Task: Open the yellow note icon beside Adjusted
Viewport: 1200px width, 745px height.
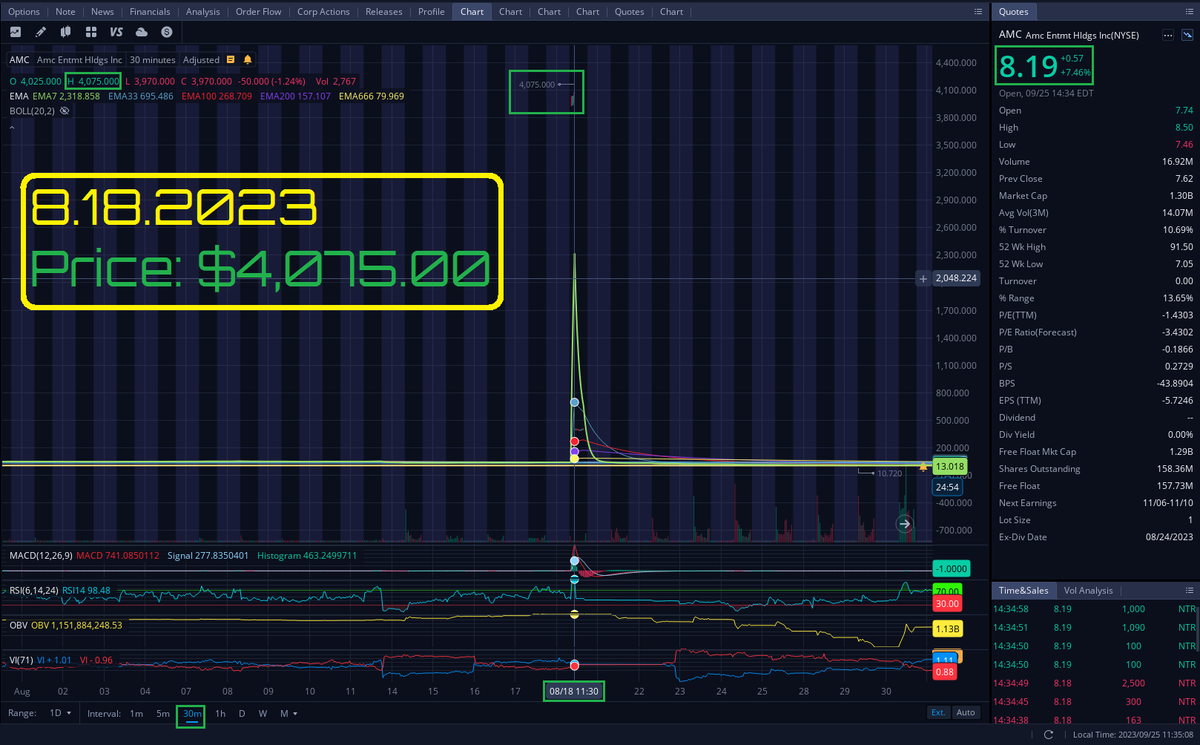Action: click(x=231, y=59)
